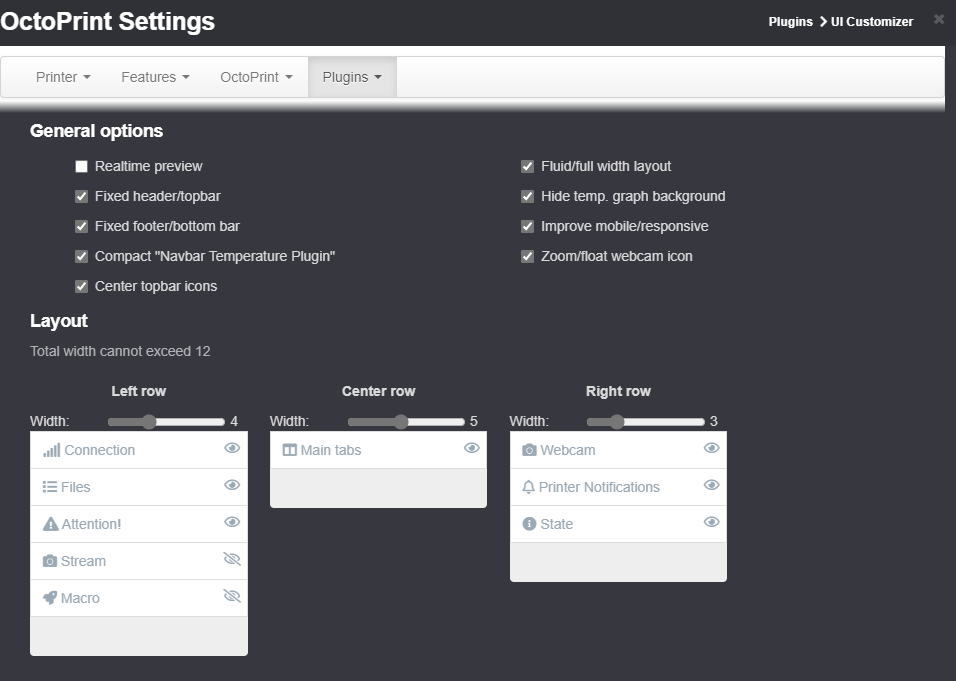Click the Left row heading
The image size is (956, 681).
point(138,391)
